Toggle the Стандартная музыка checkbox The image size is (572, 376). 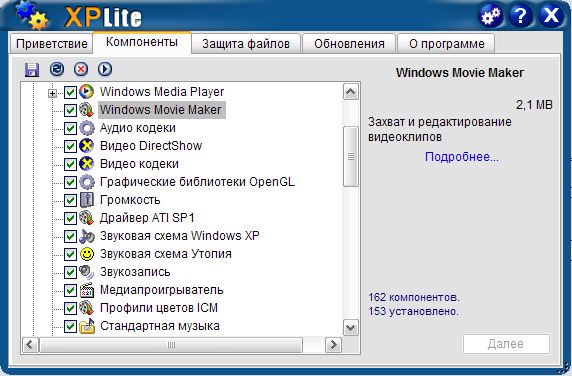[x=70, y=327]
